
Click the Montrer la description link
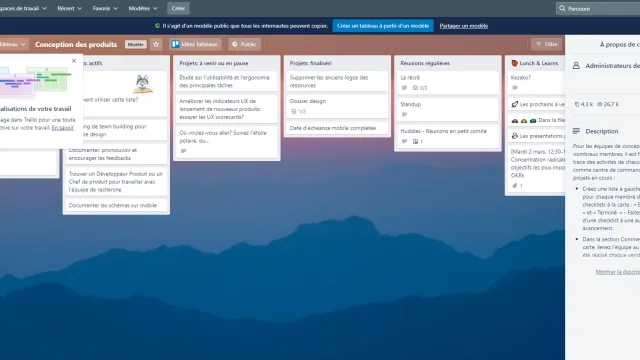[618, 272]
